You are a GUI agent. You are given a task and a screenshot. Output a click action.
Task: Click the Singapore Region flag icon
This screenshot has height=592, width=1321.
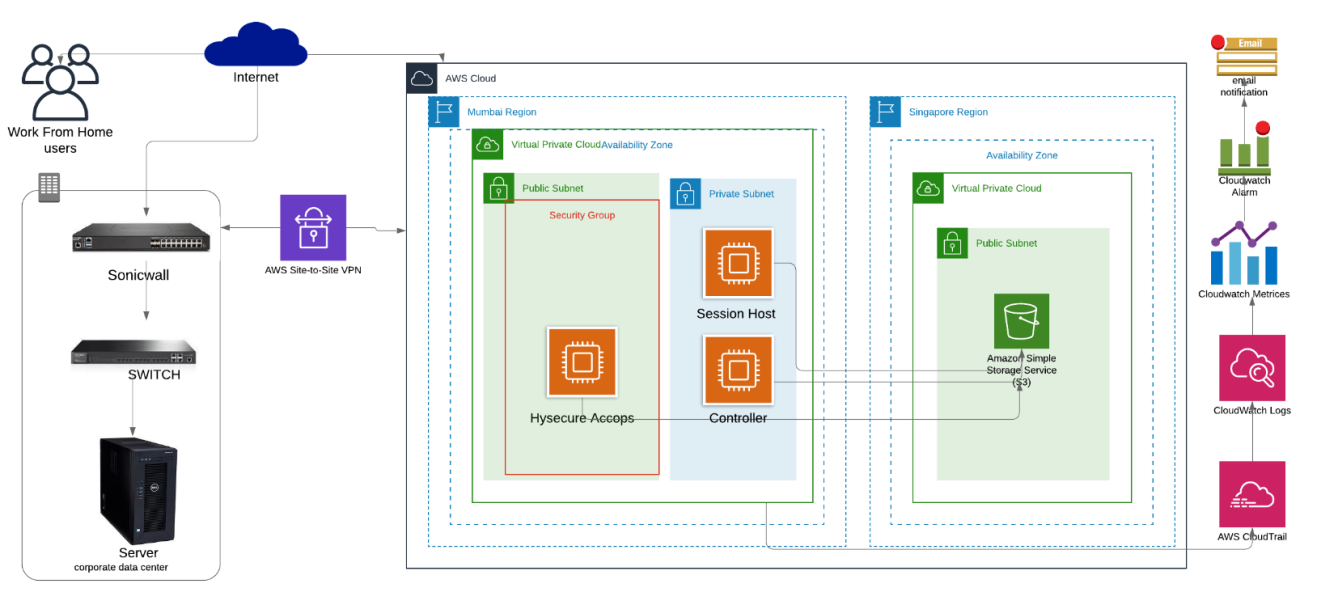885,112
